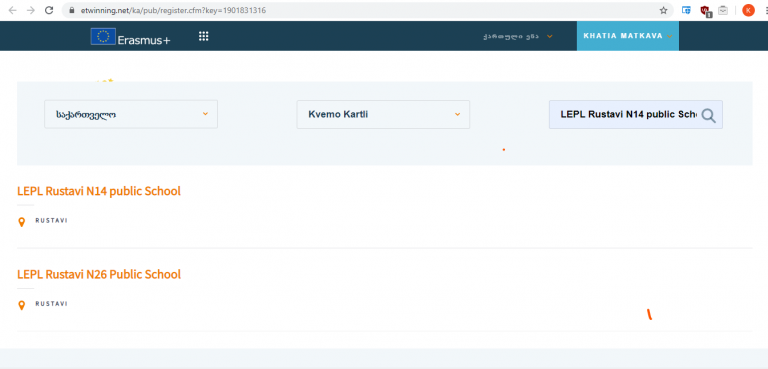Expand the Kvemo Kartli region dropdown
Viewport: 768px width, 369px height.
pyautogui.click(x=383, y=115)
